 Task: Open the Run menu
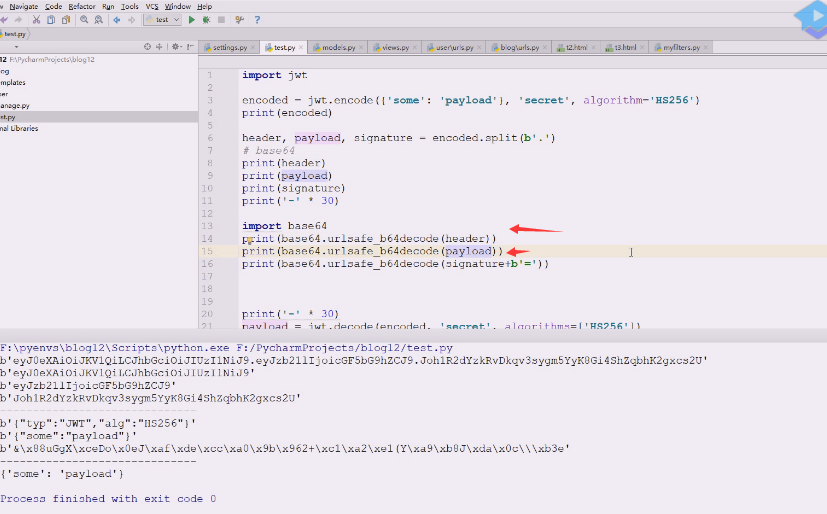pyautogui.click(x=108, y=6)
